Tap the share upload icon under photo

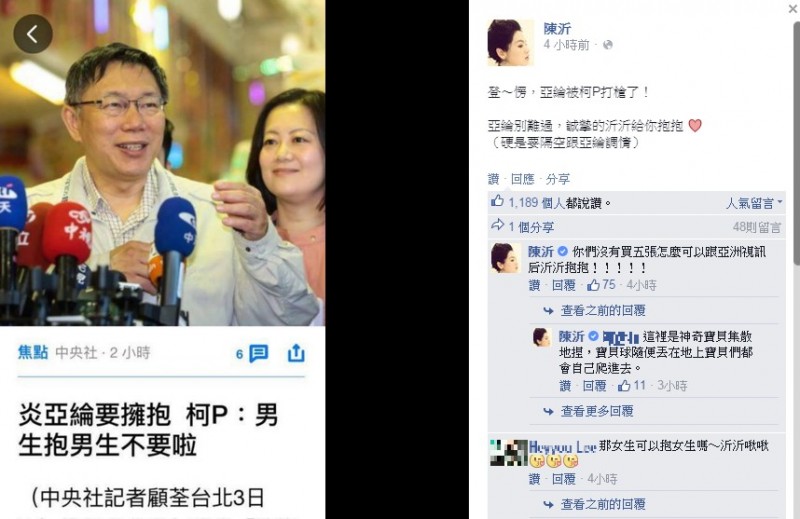296,353
